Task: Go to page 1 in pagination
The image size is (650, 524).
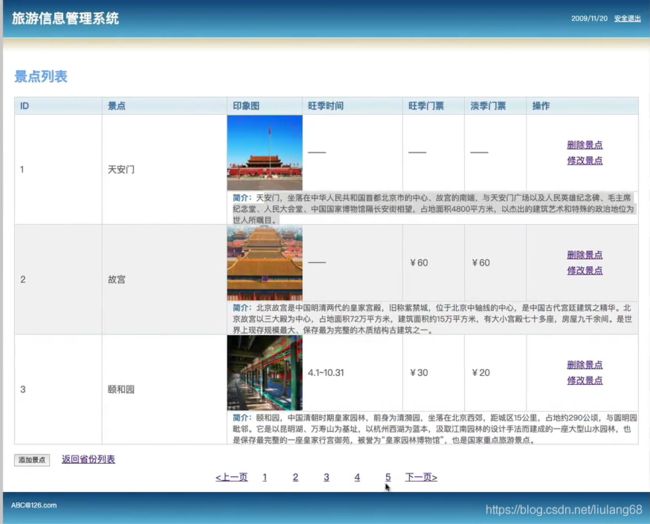Action: pos(264,477)
